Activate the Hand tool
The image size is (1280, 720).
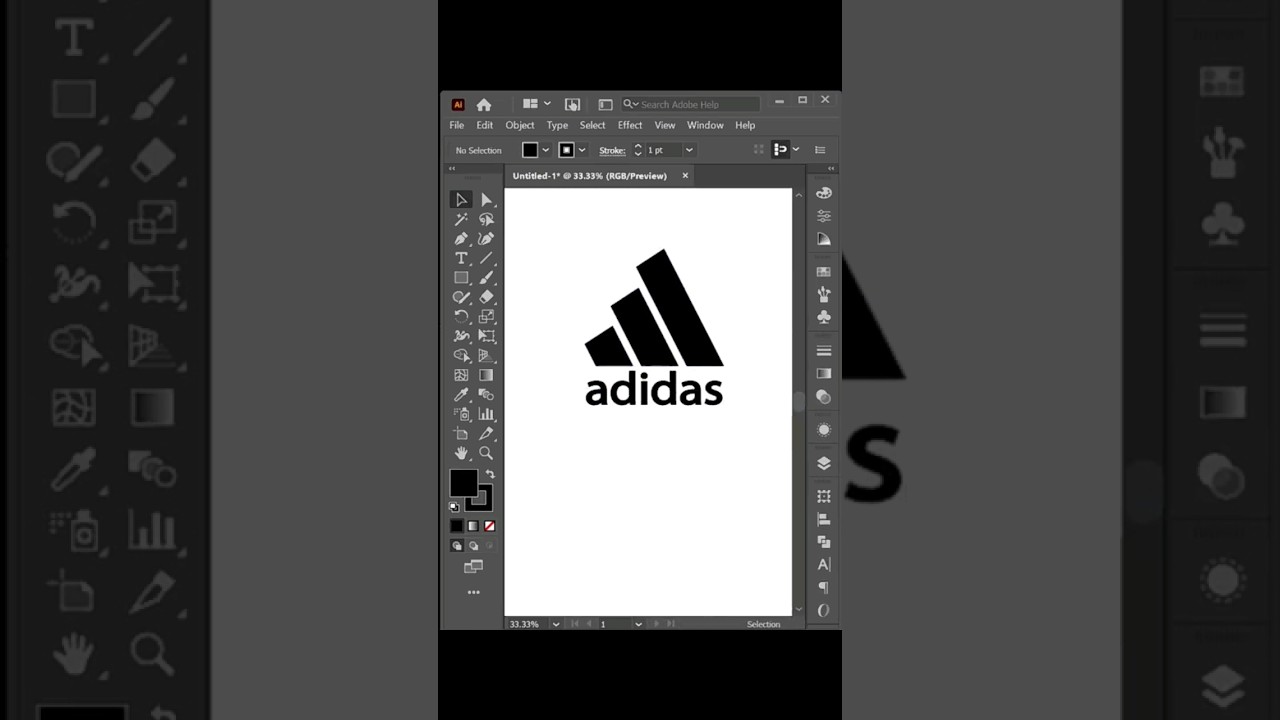pos(461,453)
